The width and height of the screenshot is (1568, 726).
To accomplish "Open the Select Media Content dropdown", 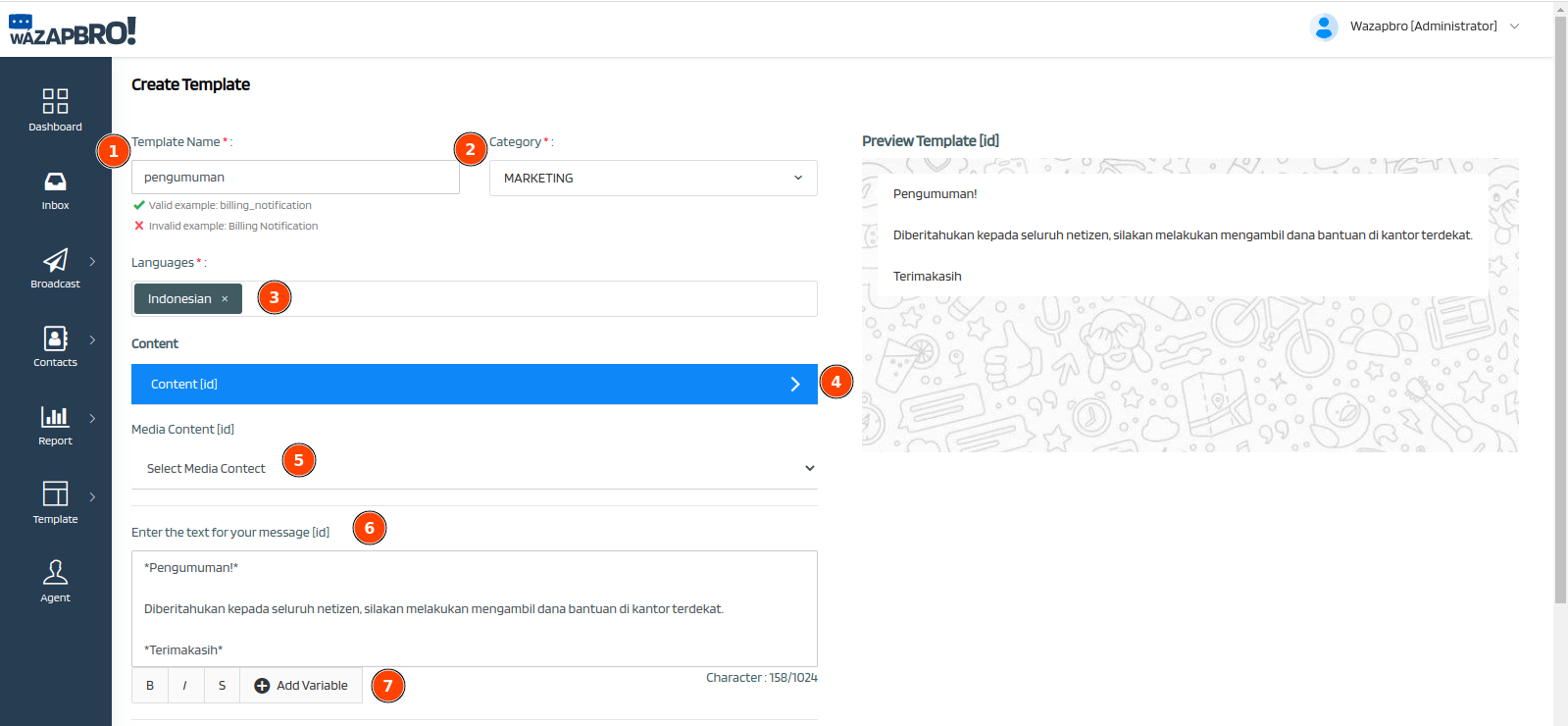I will (474, 469).
